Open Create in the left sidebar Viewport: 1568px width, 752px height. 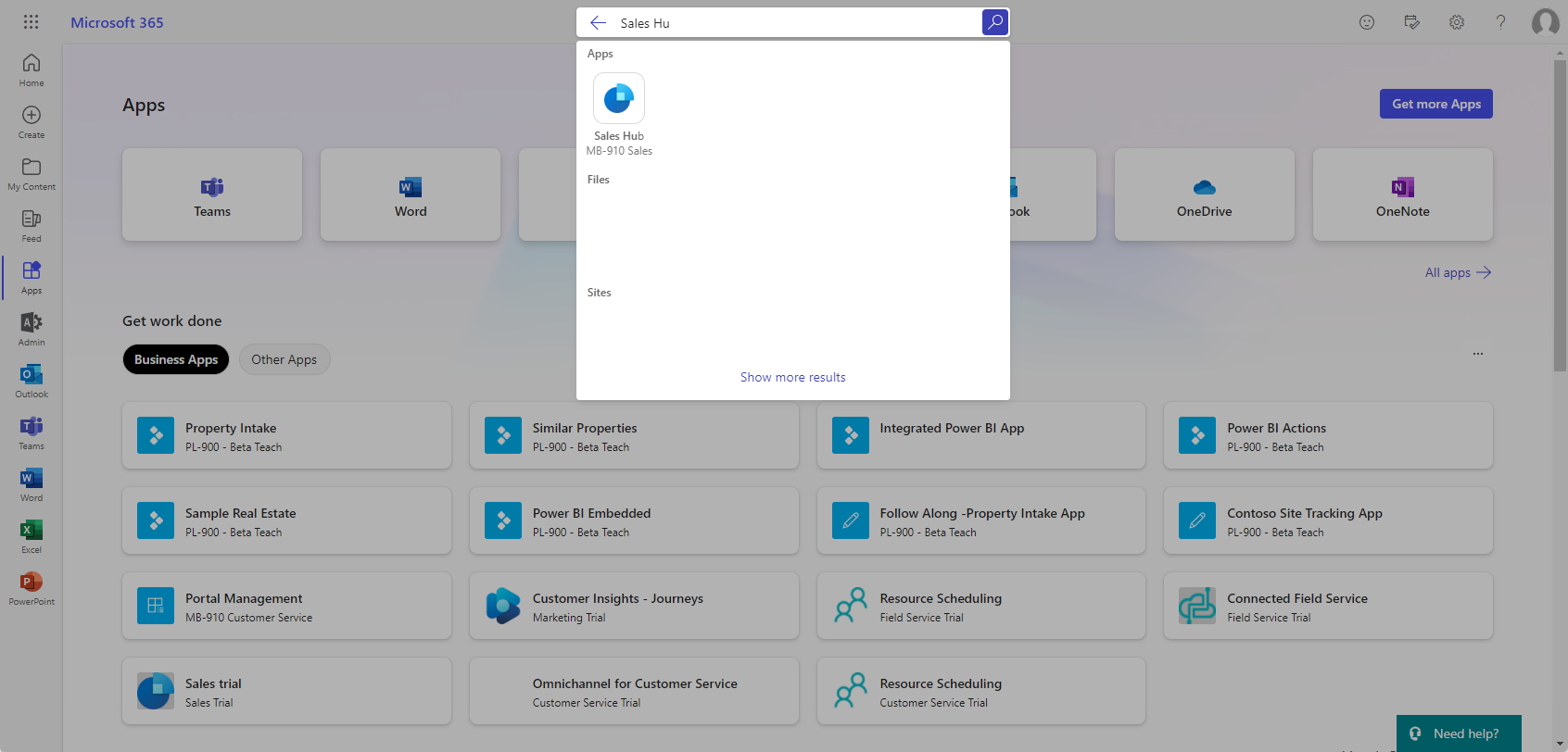[32, 122]
